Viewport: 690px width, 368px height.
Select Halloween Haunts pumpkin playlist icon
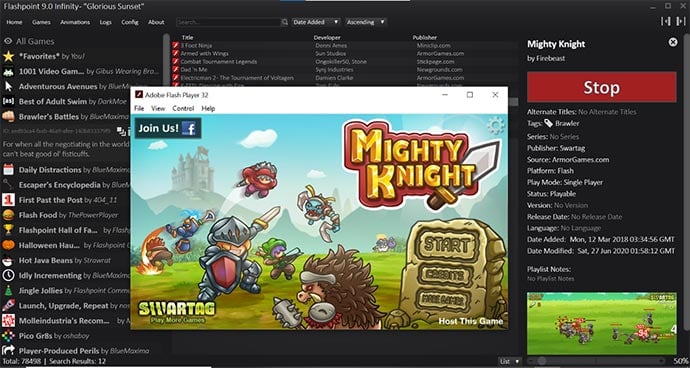8,245
